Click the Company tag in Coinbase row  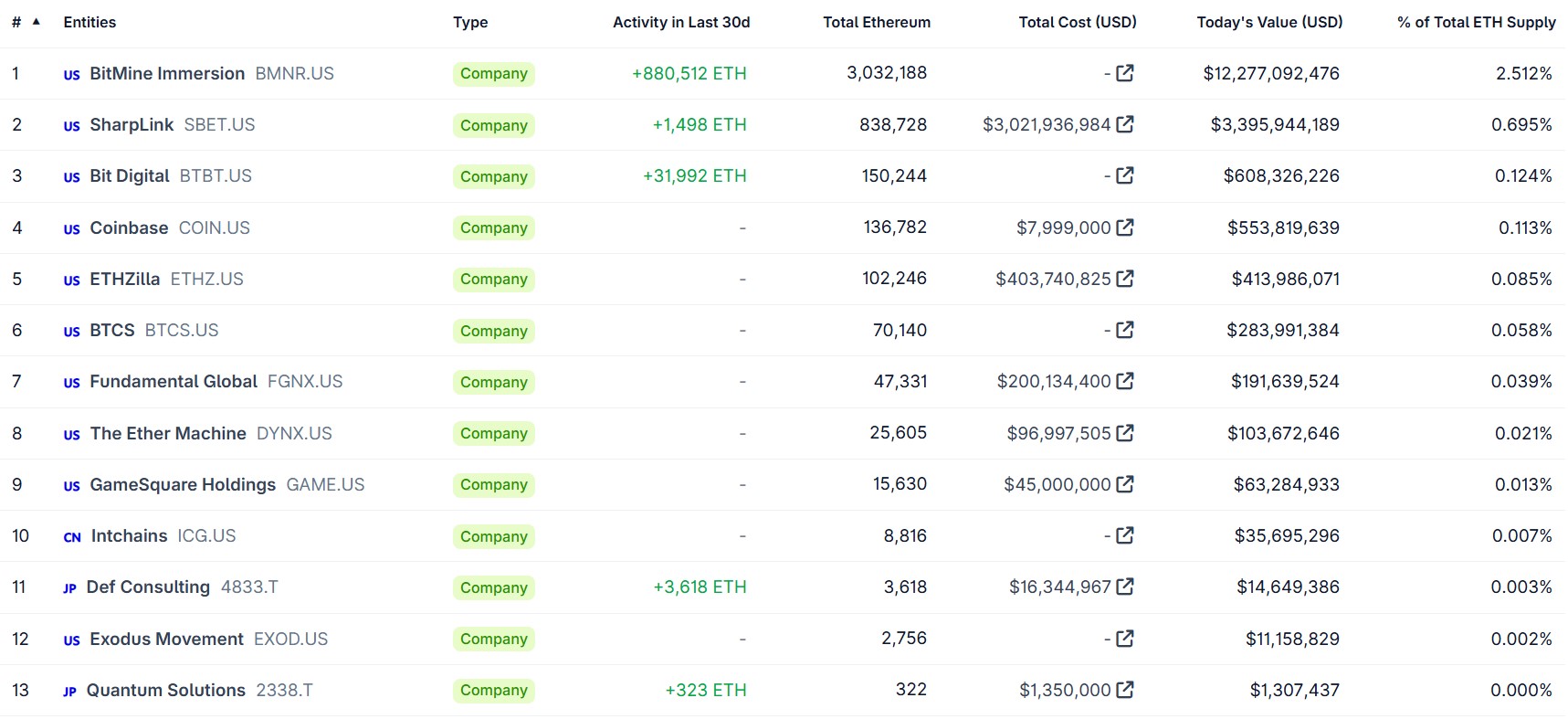click(x=494, y=227)
